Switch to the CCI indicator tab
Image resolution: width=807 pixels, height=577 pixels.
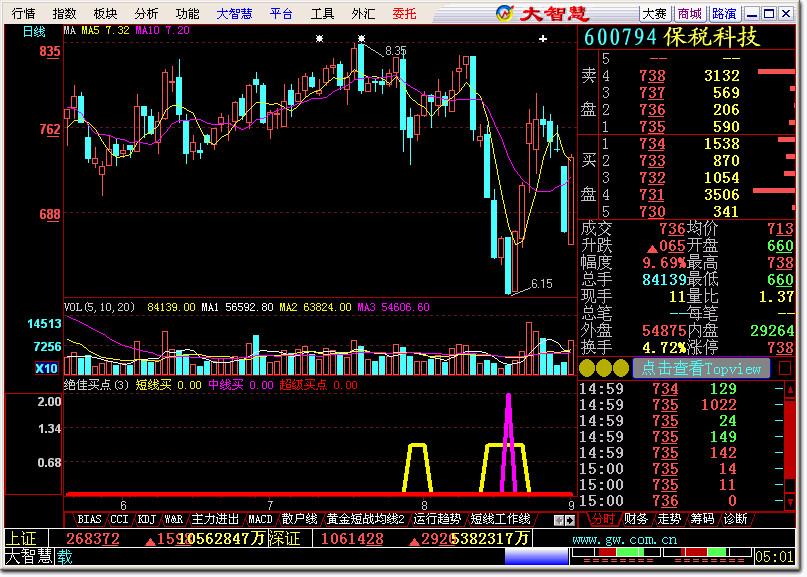(119, 519)
